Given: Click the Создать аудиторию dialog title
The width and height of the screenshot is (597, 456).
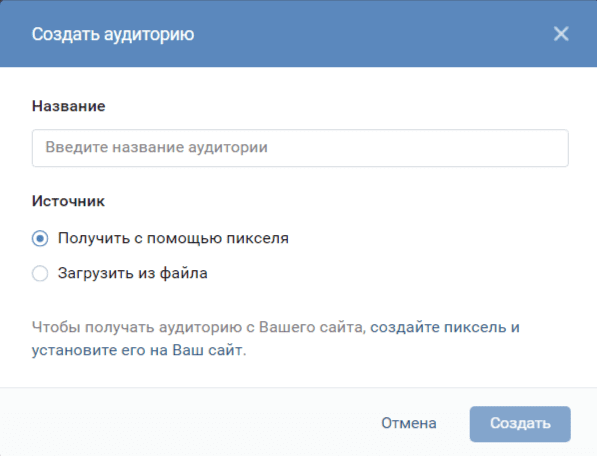Looking at the screenshot, I should click(113, 34).
